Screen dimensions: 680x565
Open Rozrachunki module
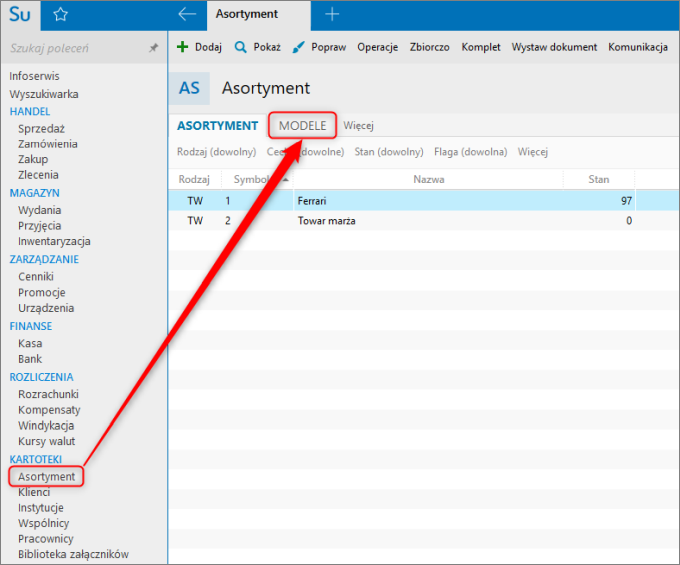click(48, 394)
